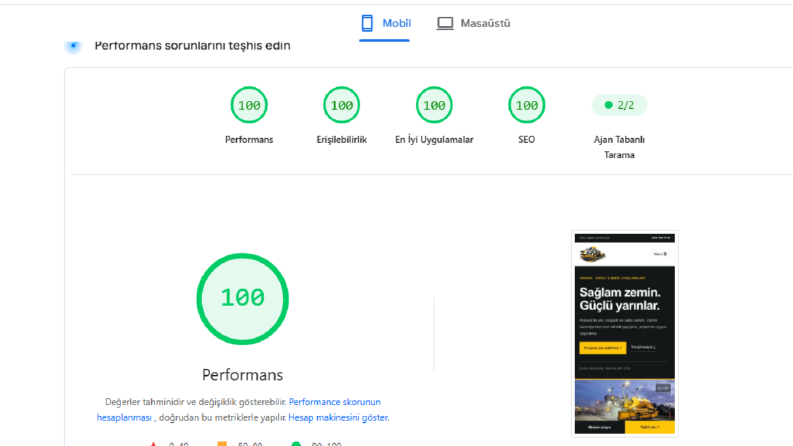Switch to the Masaüstü tab
This screenshot has width=793, height=446.
click(x=473, y=23)
